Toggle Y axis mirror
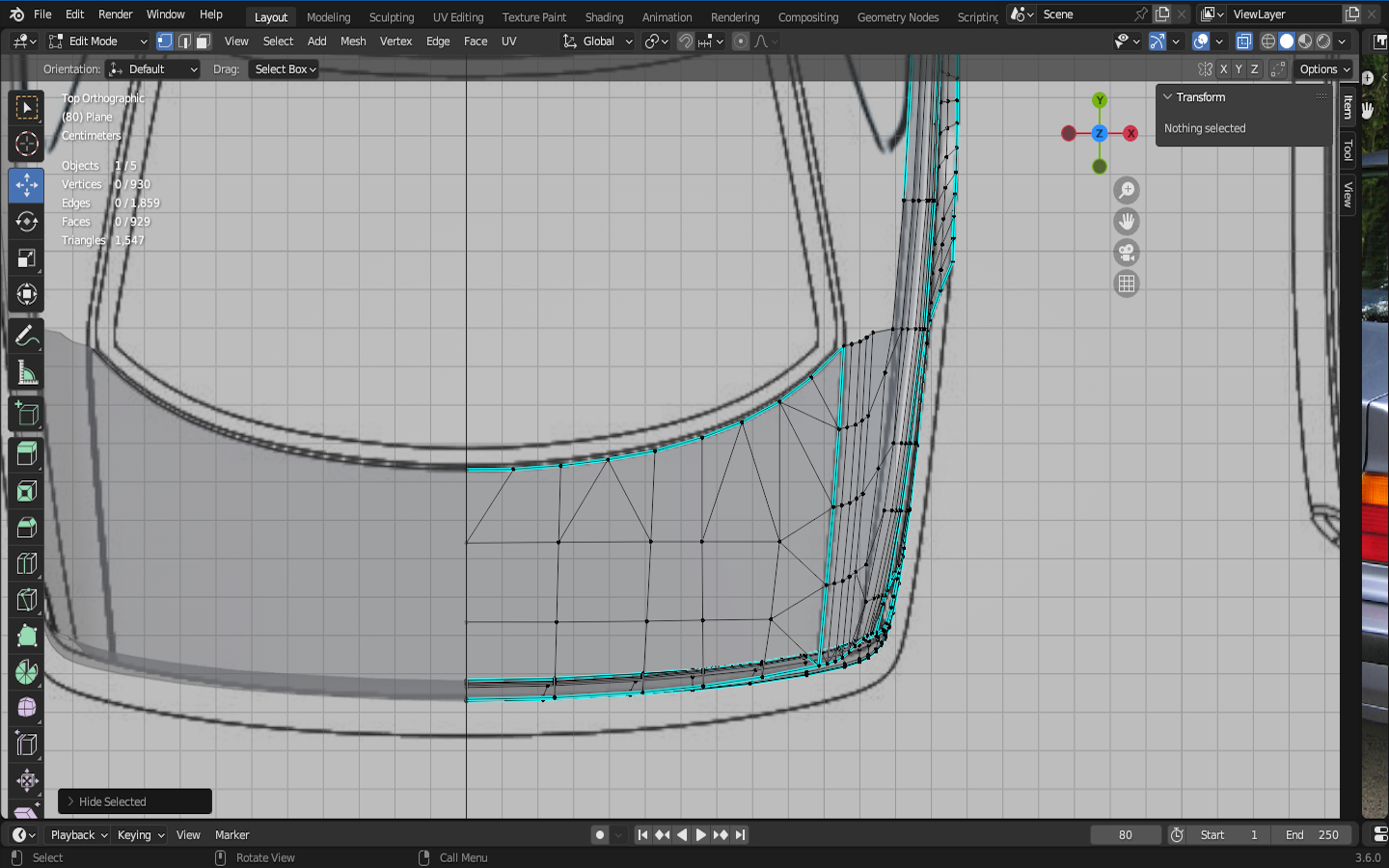The image size is (1389, 868). pos(1239,69)
